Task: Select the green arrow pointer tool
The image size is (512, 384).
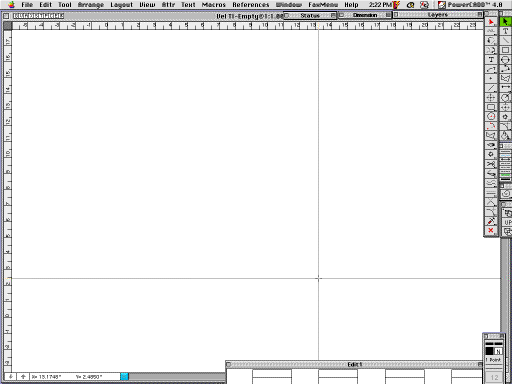Action: (505, 22)
